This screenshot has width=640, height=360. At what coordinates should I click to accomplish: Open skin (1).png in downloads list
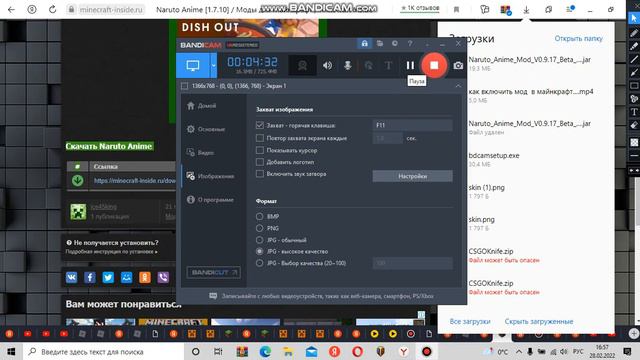487,187
